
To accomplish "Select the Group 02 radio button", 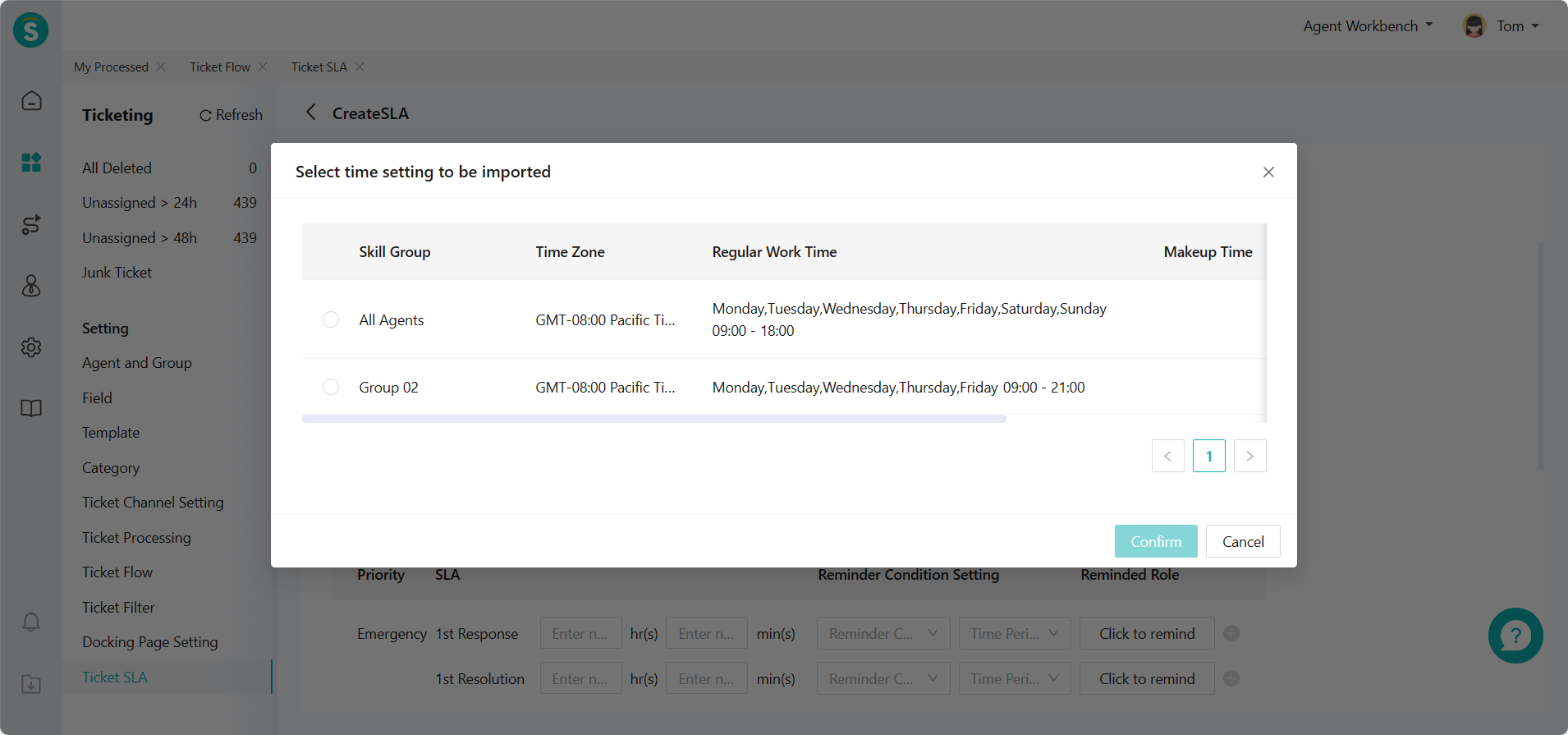I will tap(331, 387).
